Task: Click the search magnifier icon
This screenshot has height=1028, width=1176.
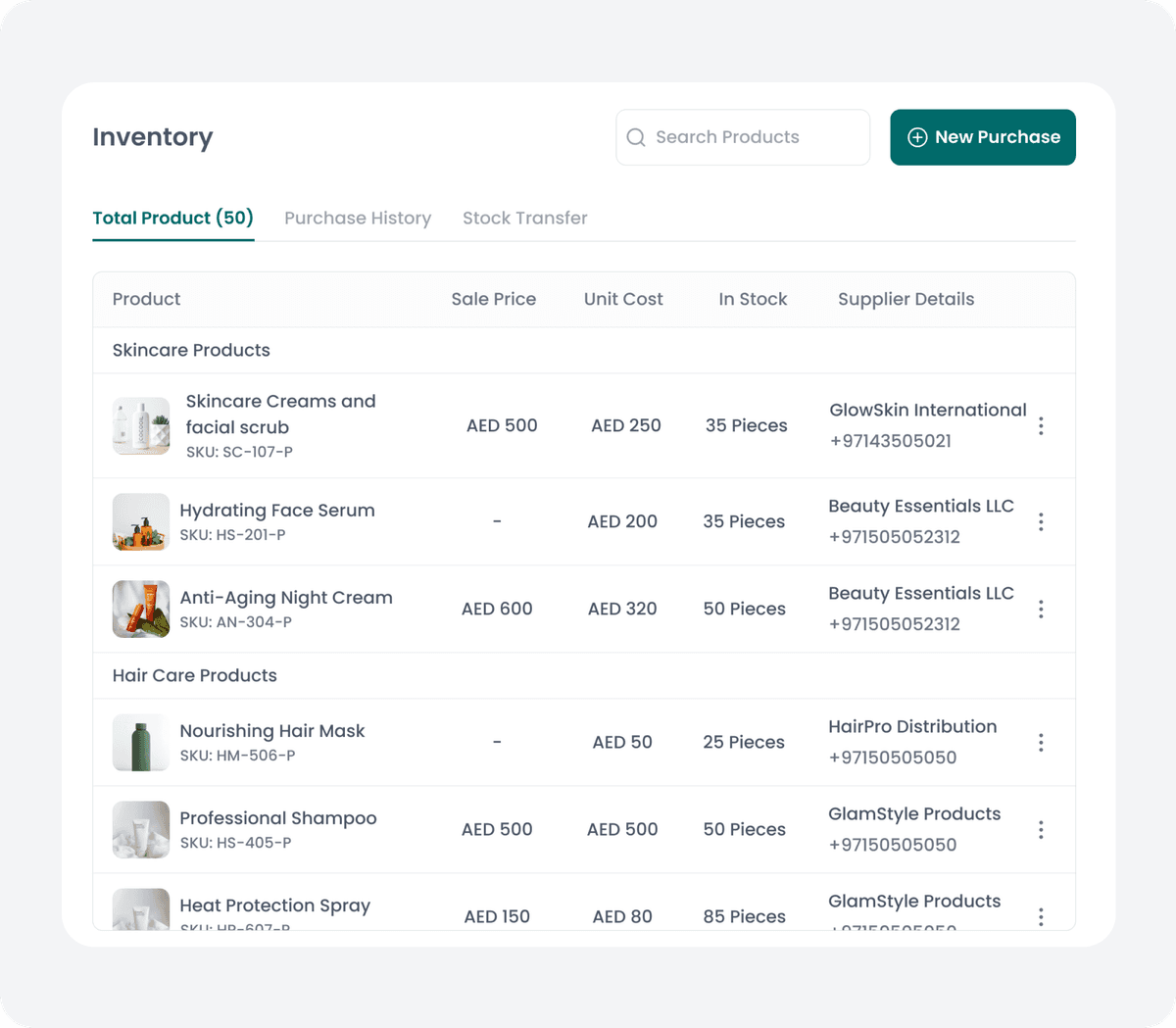Action: tap(635, 137)
